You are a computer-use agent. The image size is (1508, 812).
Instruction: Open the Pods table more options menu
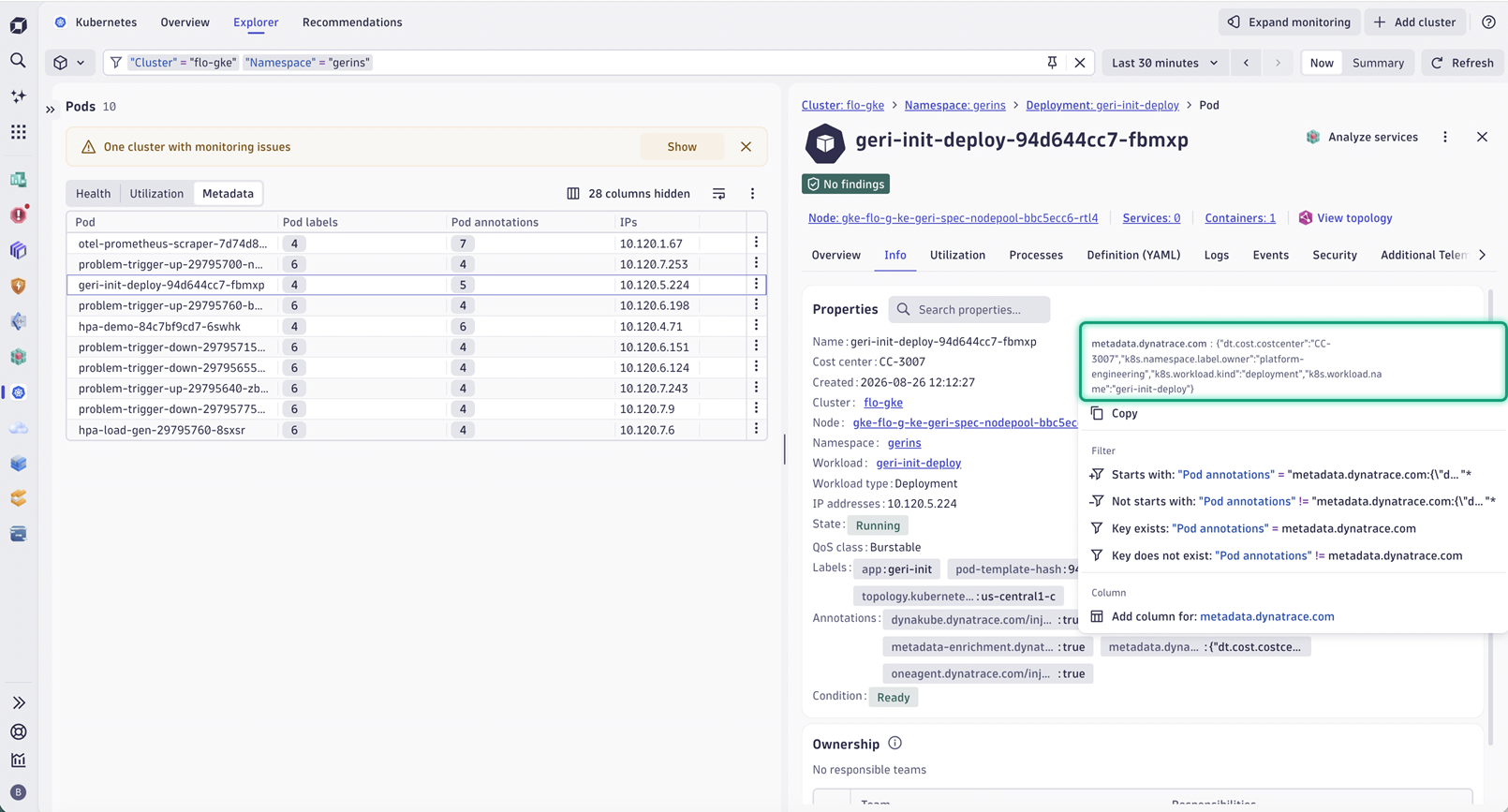point(752,194)
